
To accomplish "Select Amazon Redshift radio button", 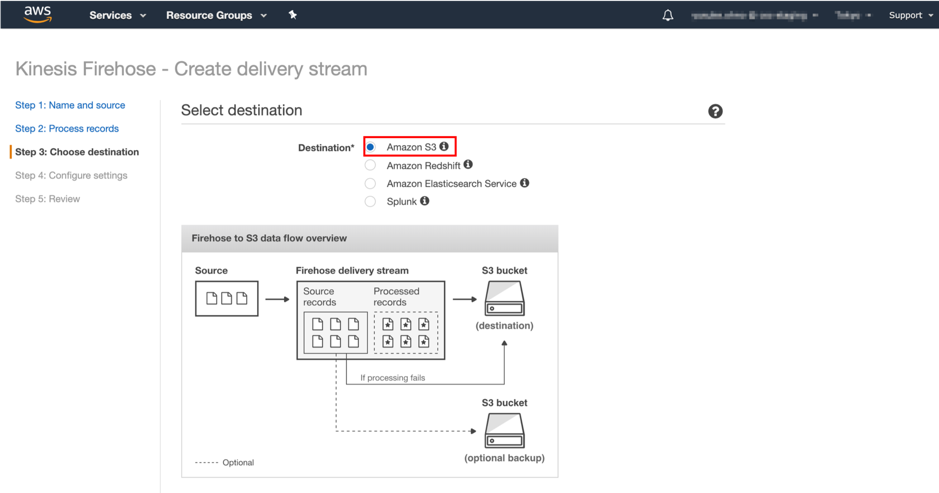I will pos(371,166).
